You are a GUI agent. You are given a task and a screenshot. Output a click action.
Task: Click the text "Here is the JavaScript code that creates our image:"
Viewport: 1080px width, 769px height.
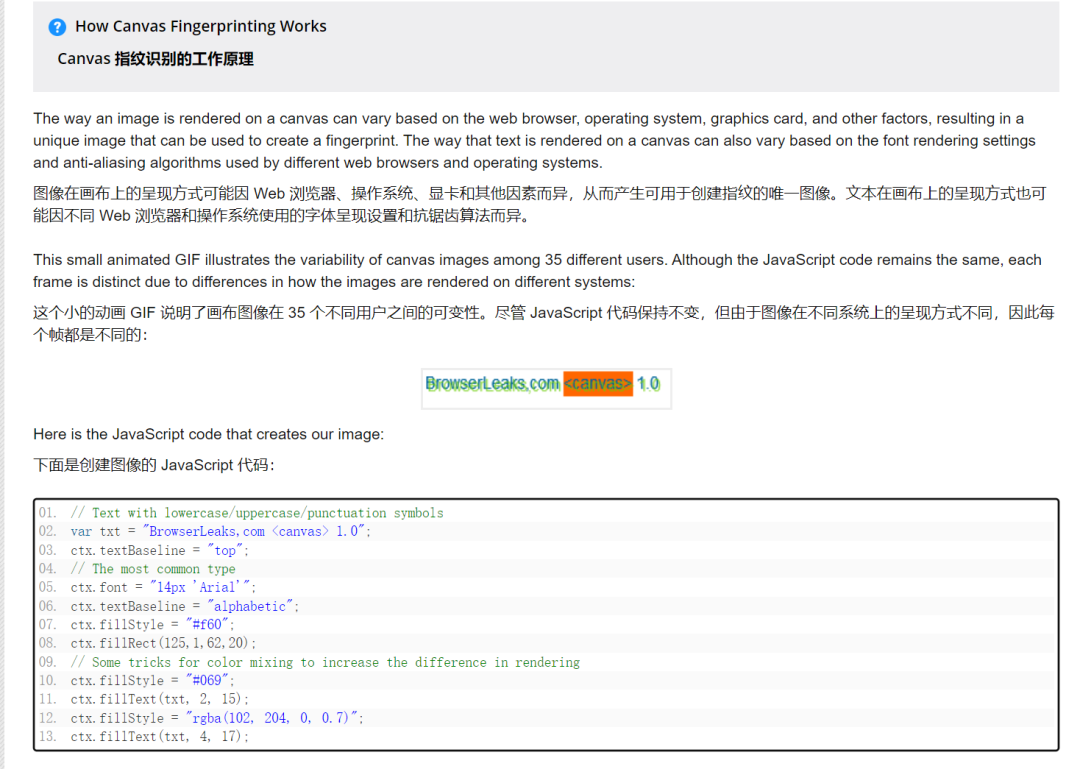pyautogui.click(x=208, y=434)
